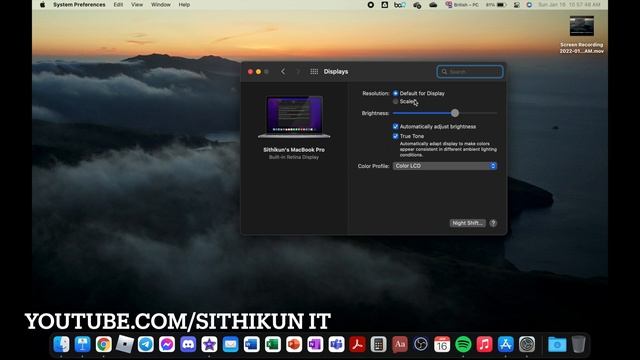
Task: Show all preferences grid icon
Action: coord(314,71)
